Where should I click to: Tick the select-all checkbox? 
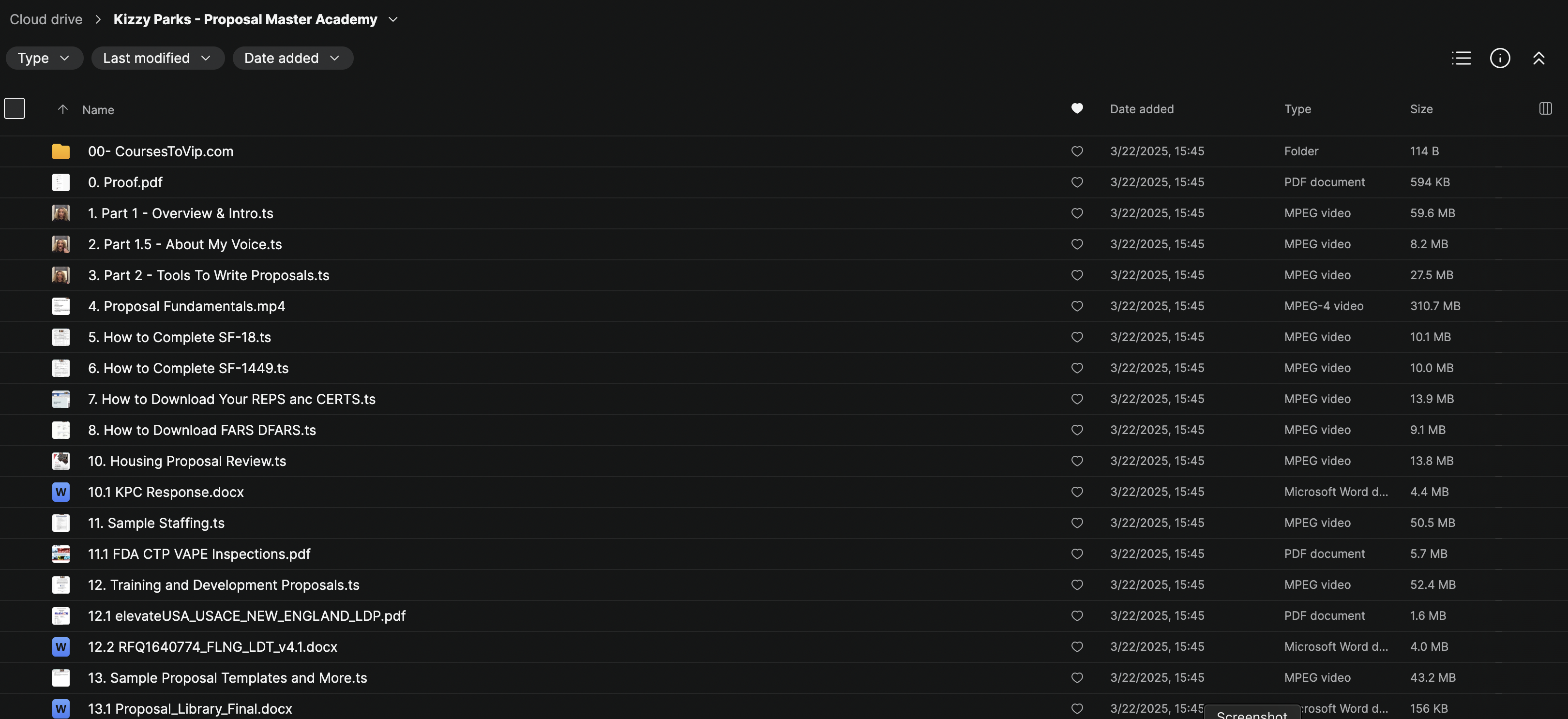(x=15, y=108)
